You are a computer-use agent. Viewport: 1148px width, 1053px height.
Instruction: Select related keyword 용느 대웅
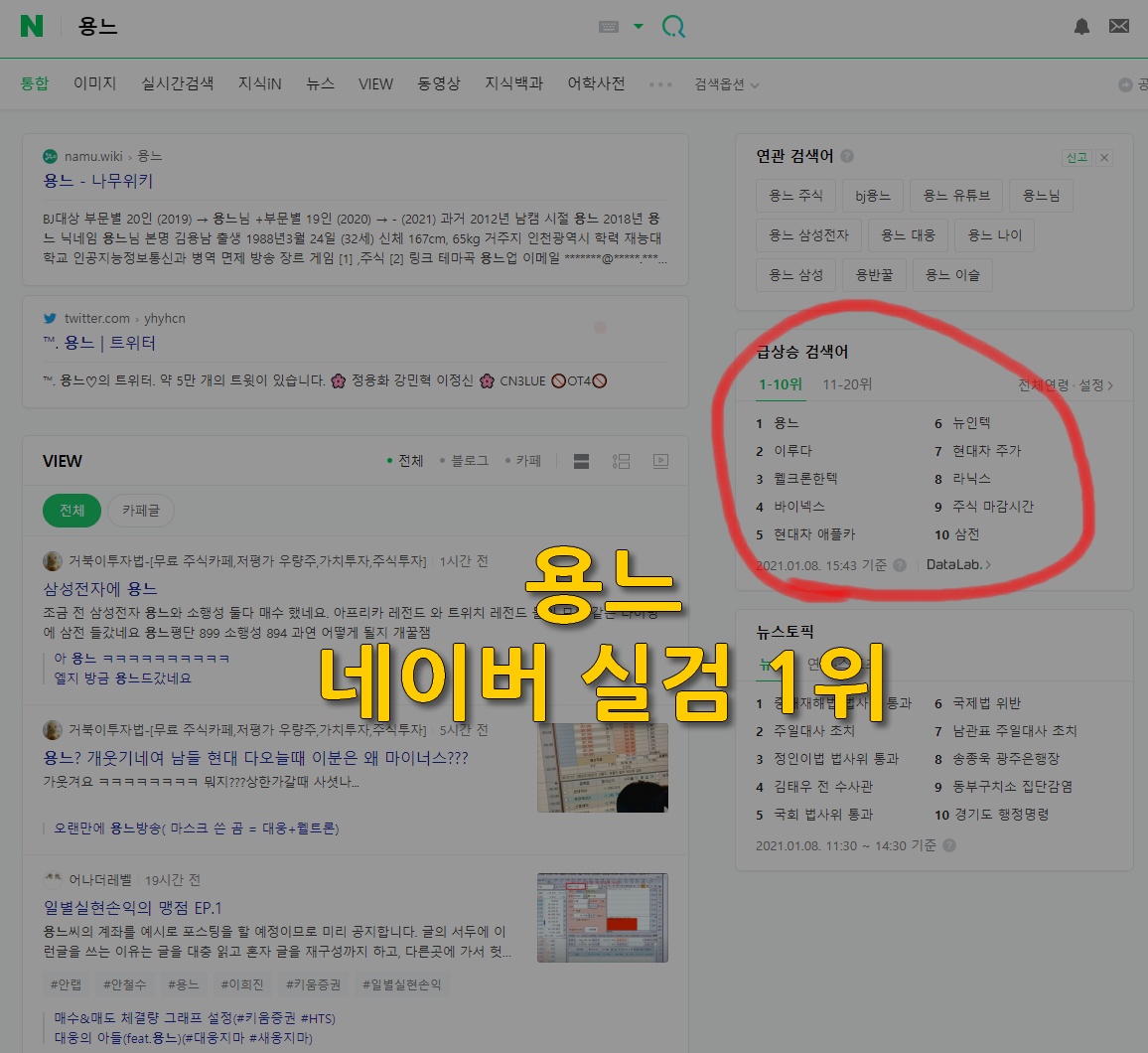point(908,235)
